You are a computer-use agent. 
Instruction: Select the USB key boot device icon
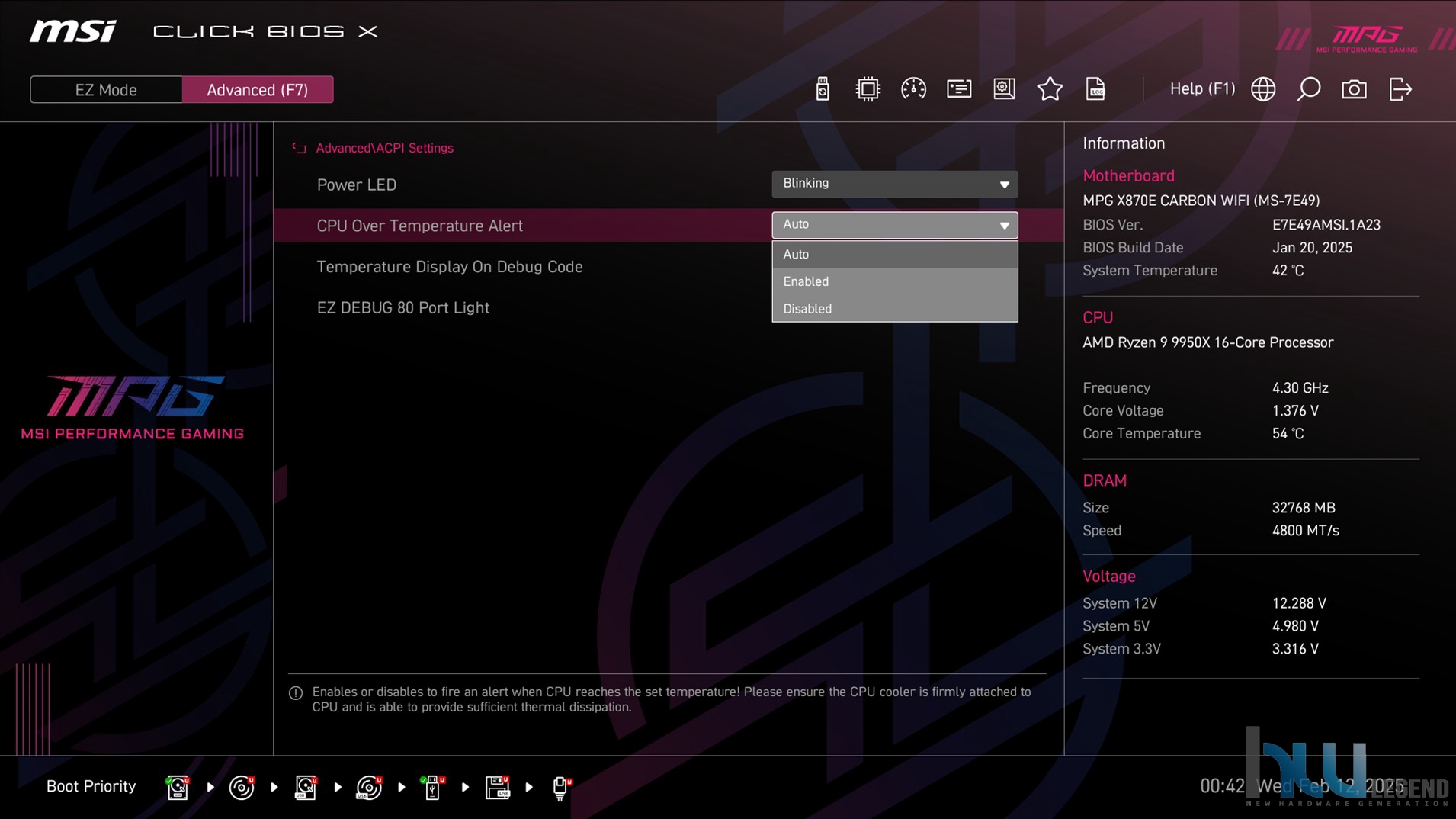point(432,787)
